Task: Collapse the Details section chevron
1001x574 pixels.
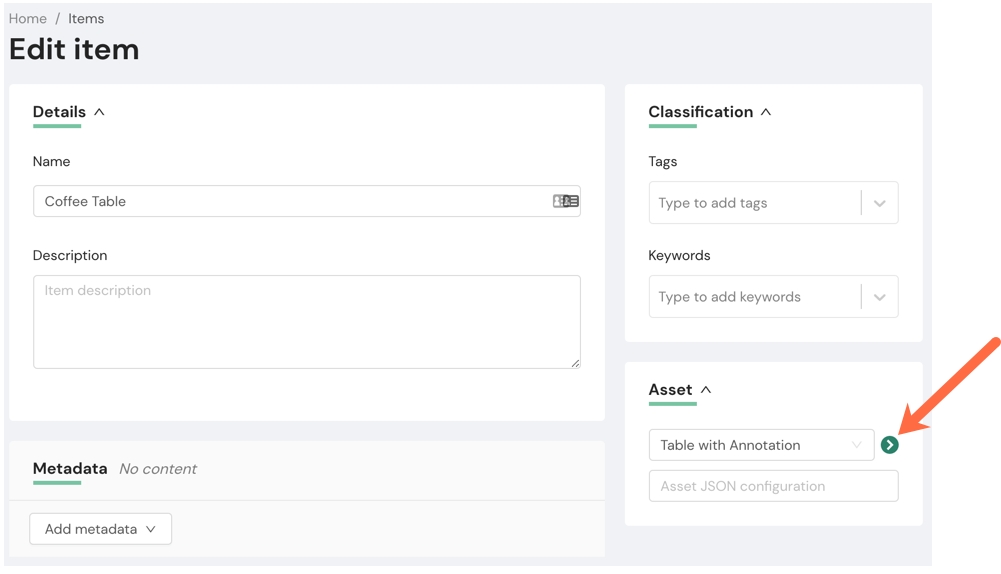Action: [x=99, y=112]
